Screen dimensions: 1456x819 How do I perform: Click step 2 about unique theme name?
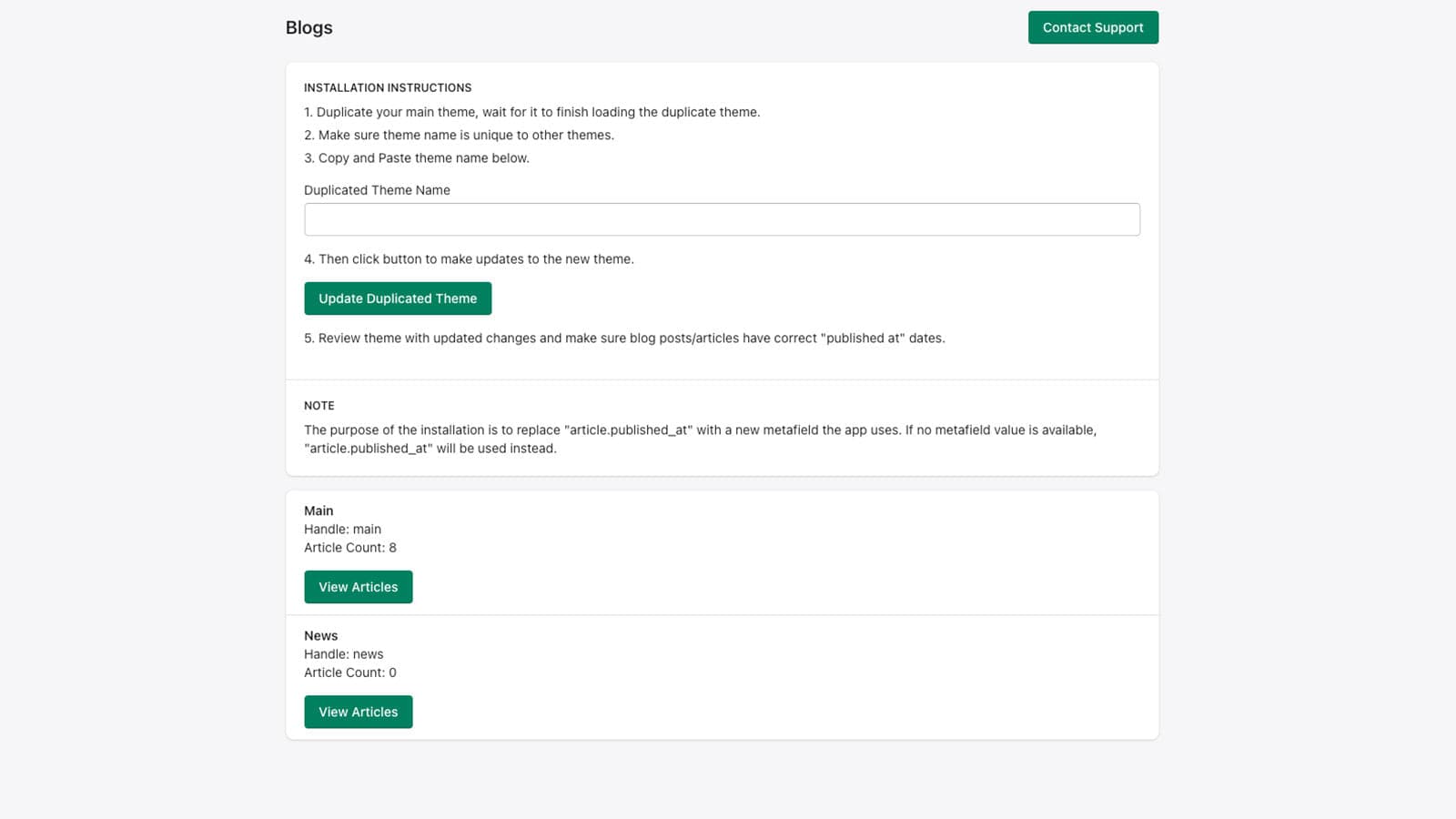click(460, 135)
